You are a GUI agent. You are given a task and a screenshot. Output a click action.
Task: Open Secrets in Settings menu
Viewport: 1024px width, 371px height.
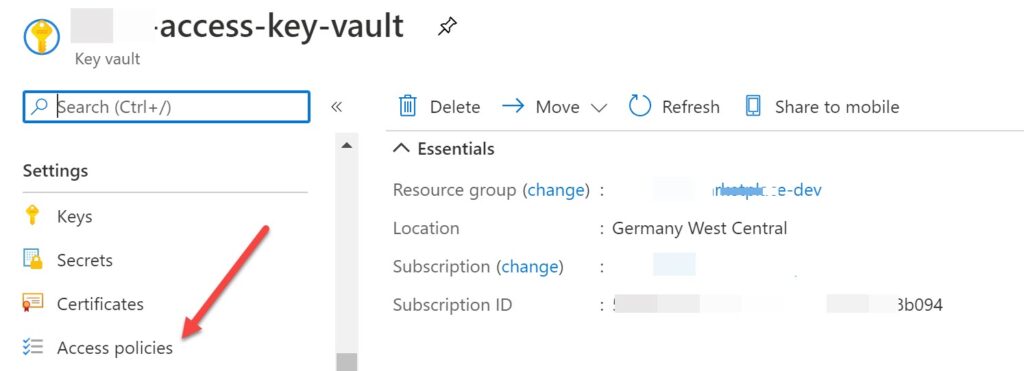click(x=85, y=260)
